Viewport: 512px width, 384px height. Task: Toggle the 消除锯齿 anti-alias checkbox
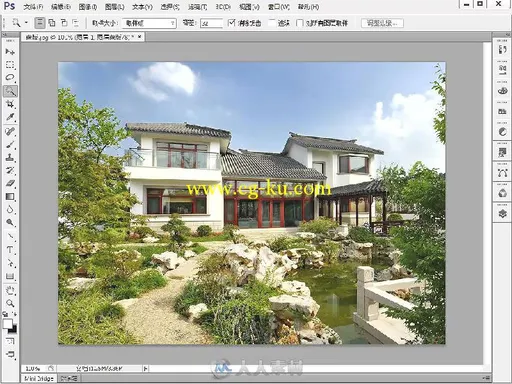(232, 23)
